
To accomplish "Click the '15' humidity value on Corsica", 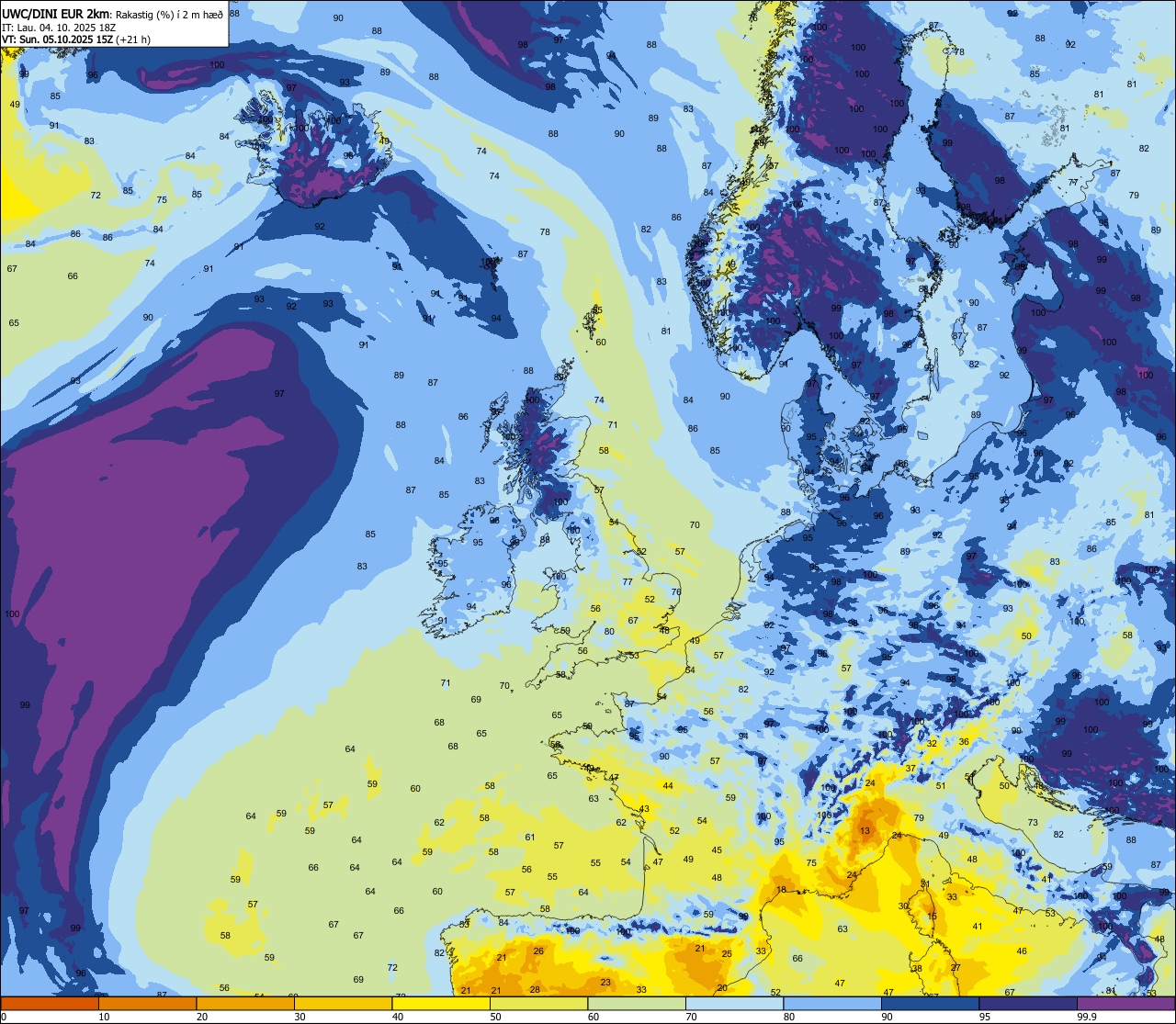I will pos(932,917).
